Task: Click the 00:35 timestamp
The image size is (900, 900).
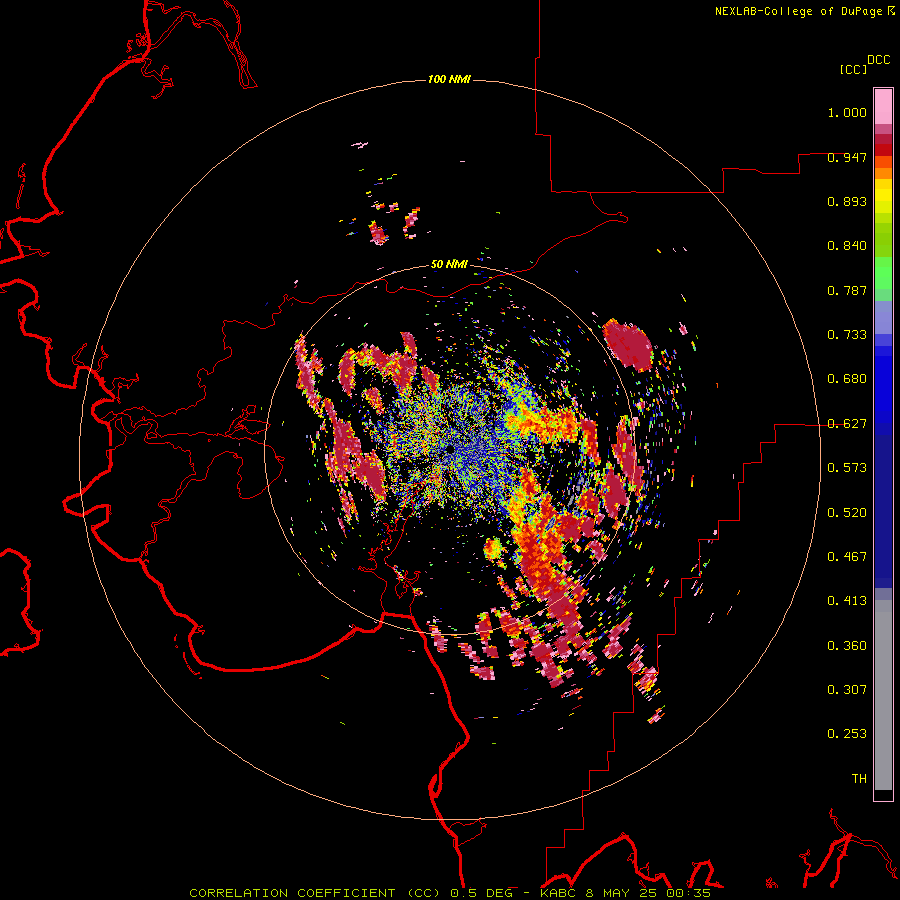Action: coord(688,893)
